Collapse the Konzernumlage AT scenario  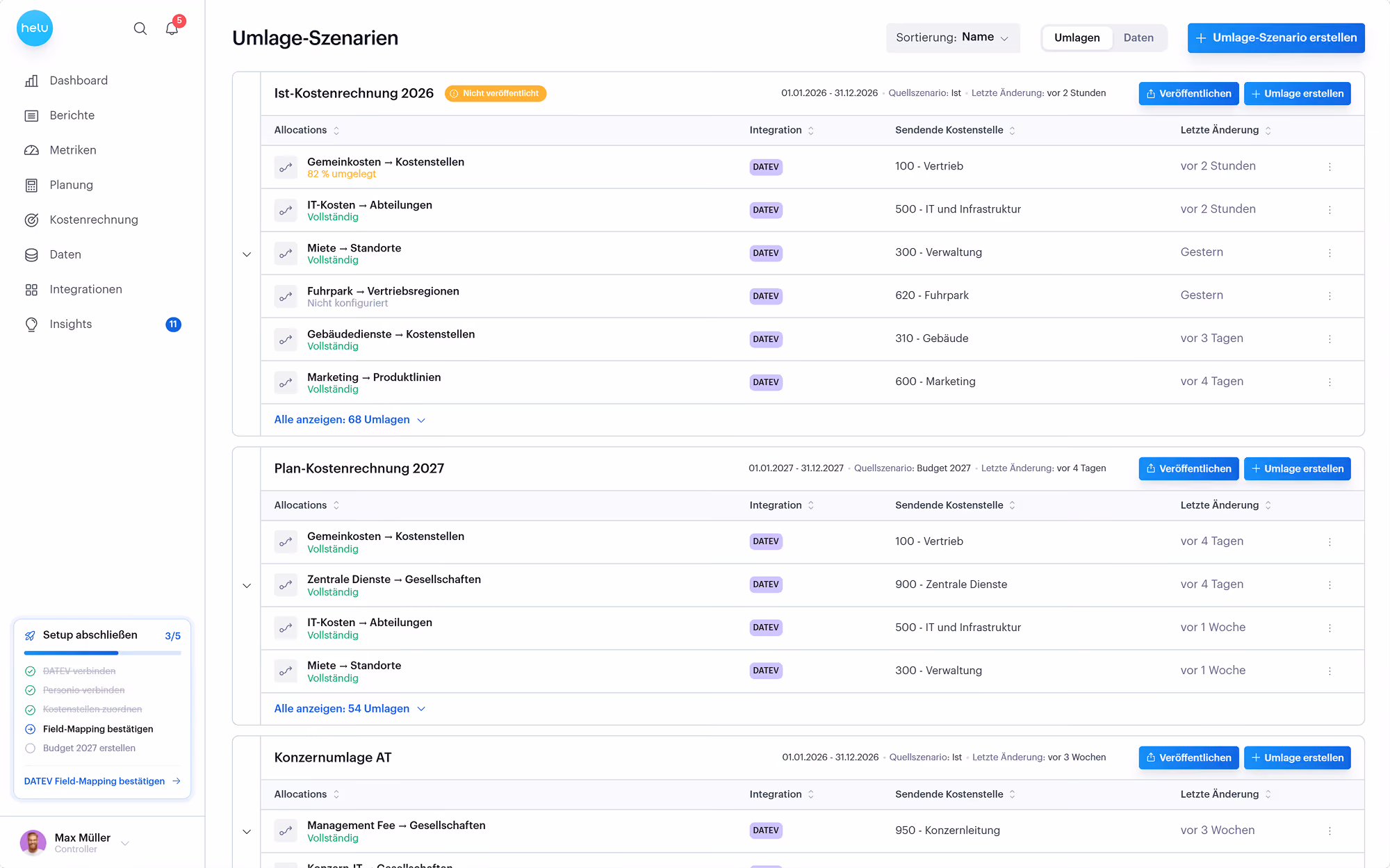247,832
